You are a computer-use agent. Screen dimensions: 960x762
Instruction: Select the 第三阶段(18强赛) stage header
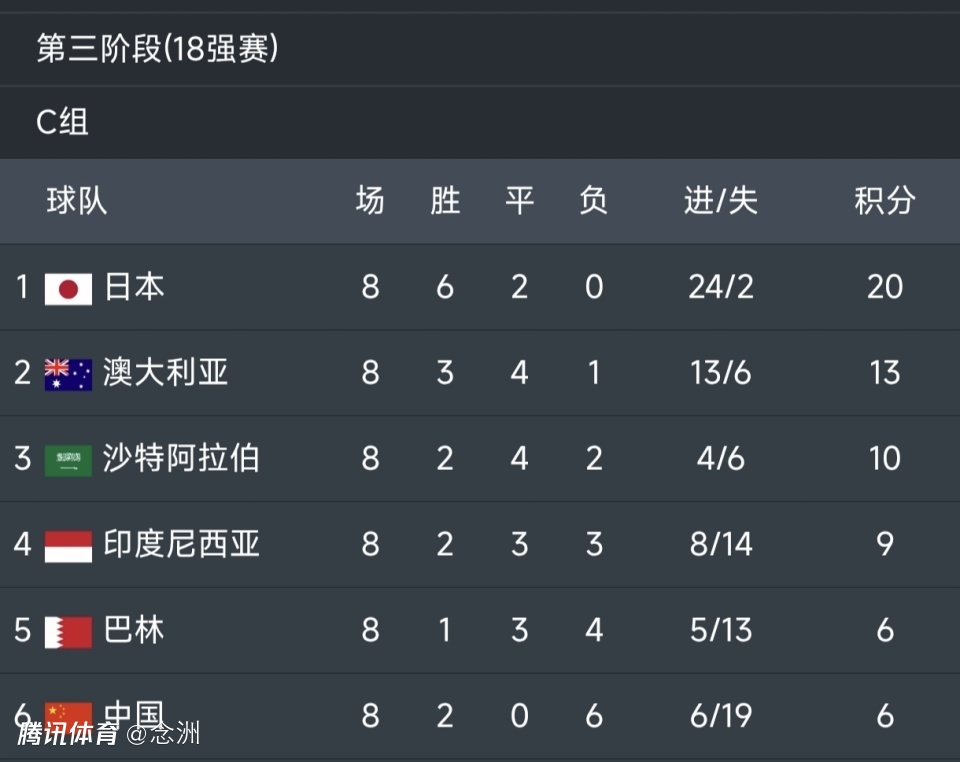coord(157,48)
